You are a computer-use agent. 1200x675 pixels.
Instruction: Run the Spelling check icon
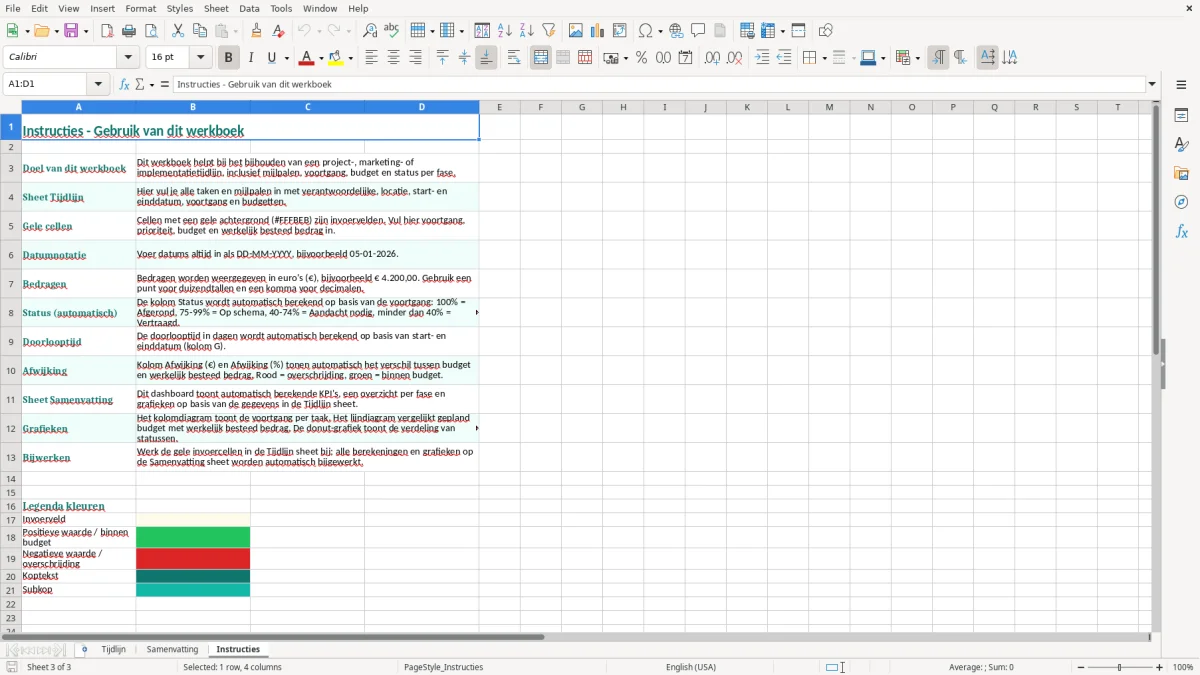click(x=392, y=31)
